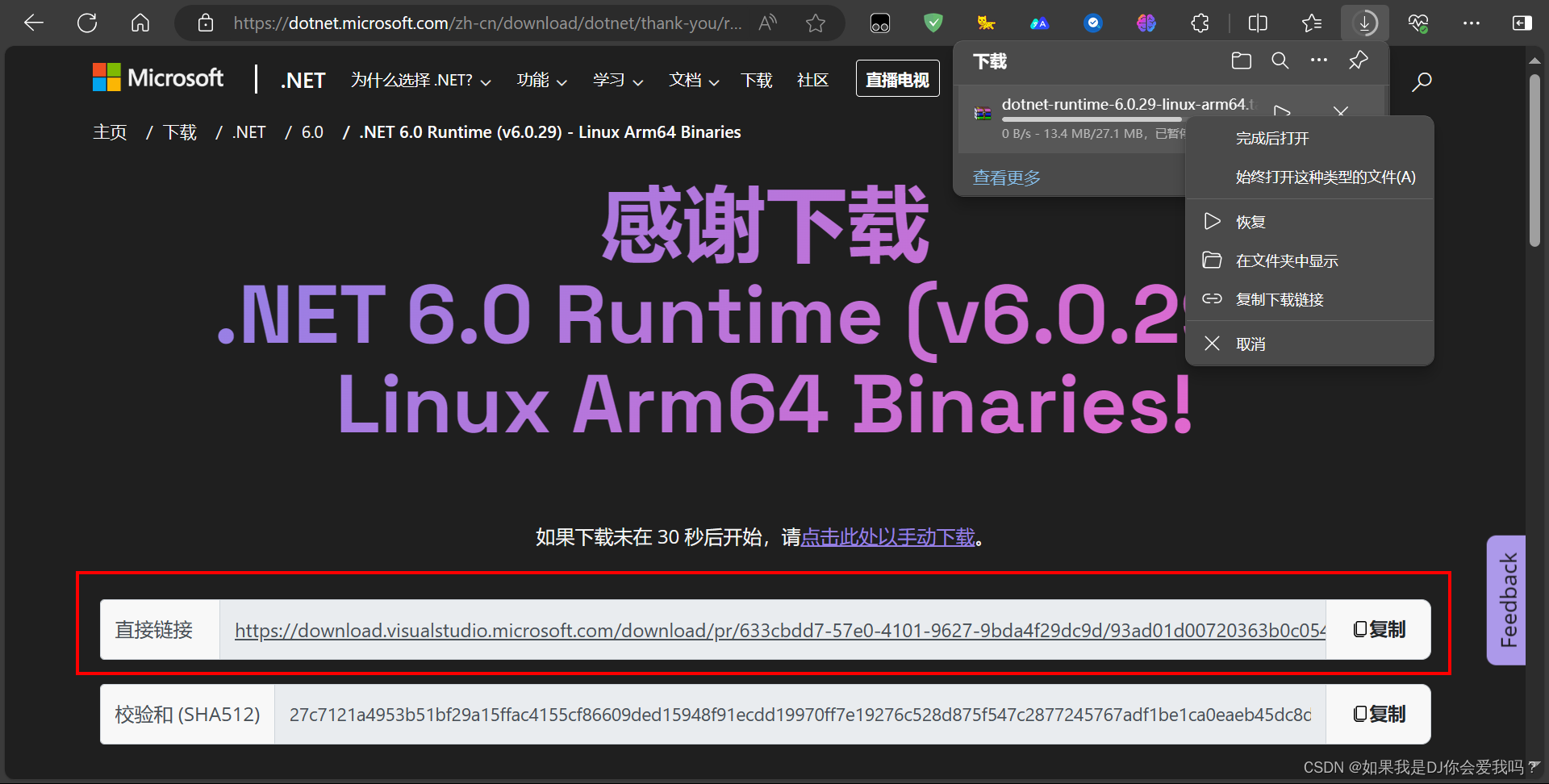Expand the 学习 navigation dropdown

click(617, 80)
